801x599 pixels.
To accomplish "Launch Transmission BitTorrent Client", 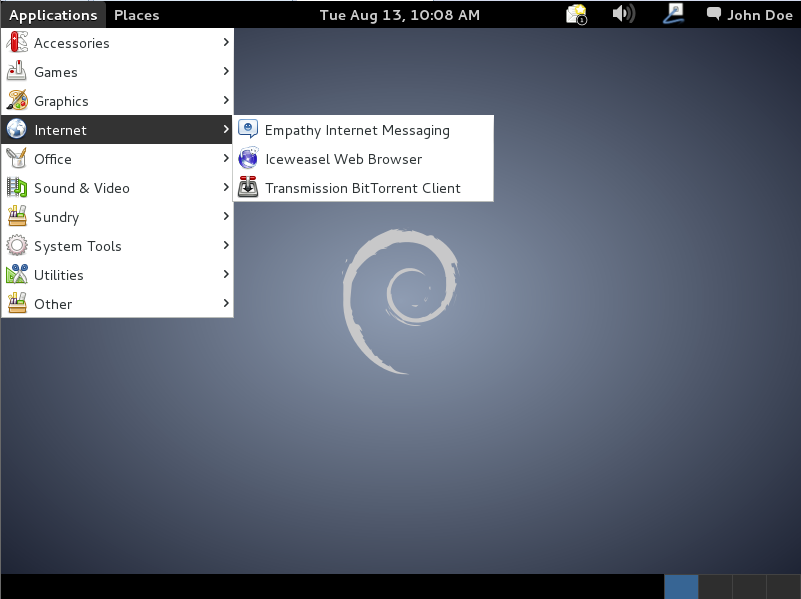I will 363,188.
